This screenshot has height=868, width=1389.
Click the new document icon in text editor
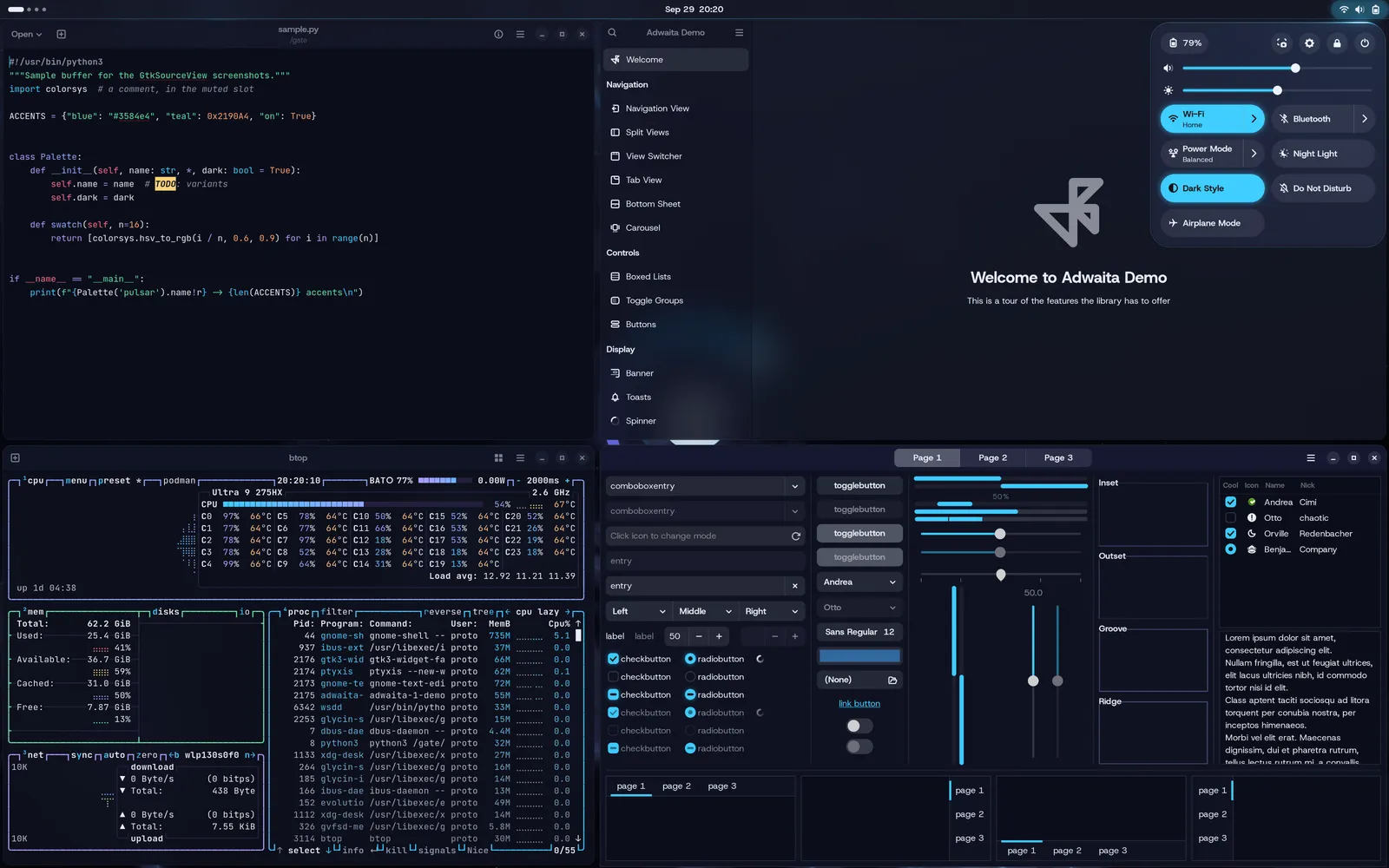(61, 35)
